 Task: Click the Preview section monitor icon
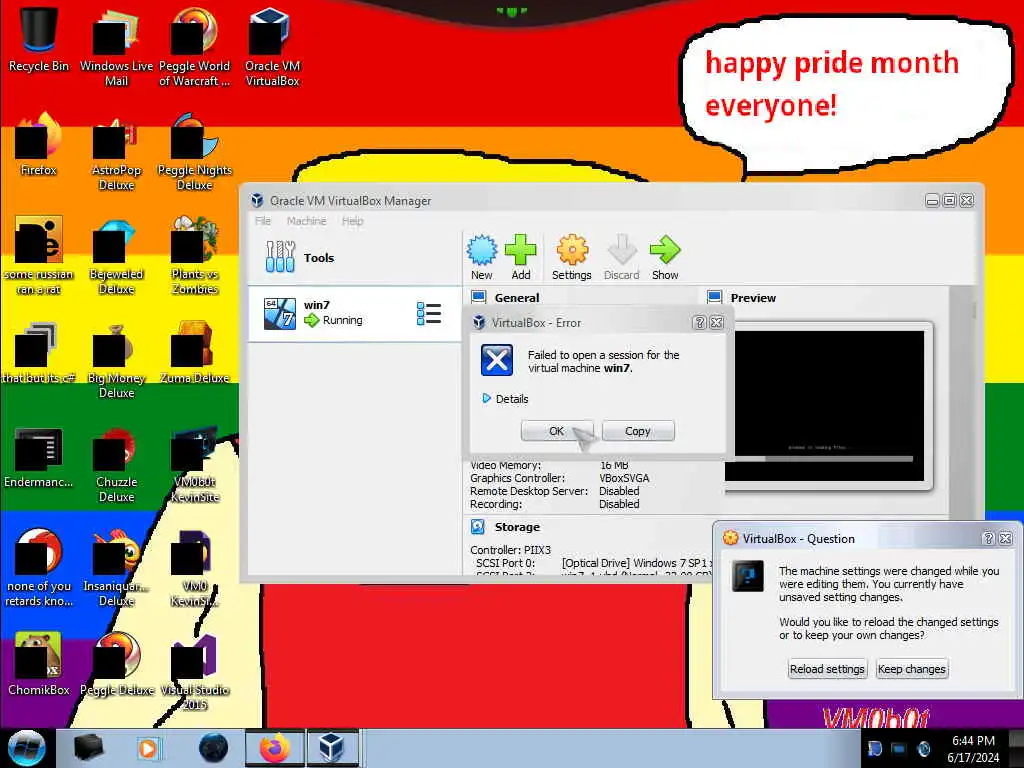pyautogui.click(x=714, y=297)
